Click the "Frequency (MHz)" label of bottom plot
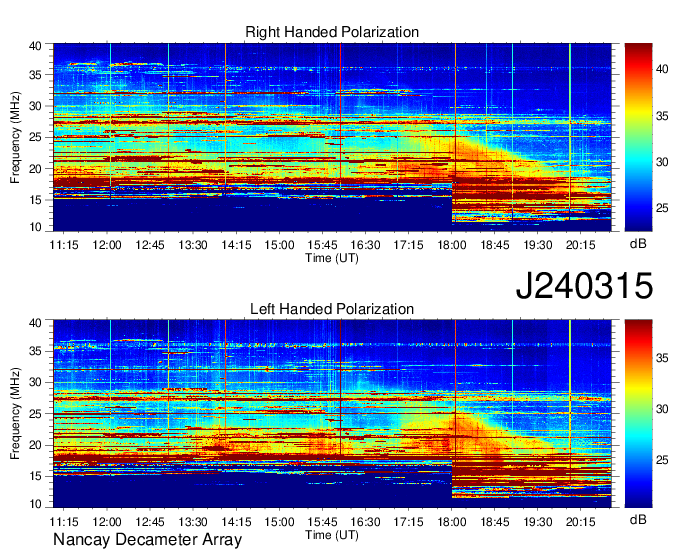680x552 pixels. tap(15, 414)
